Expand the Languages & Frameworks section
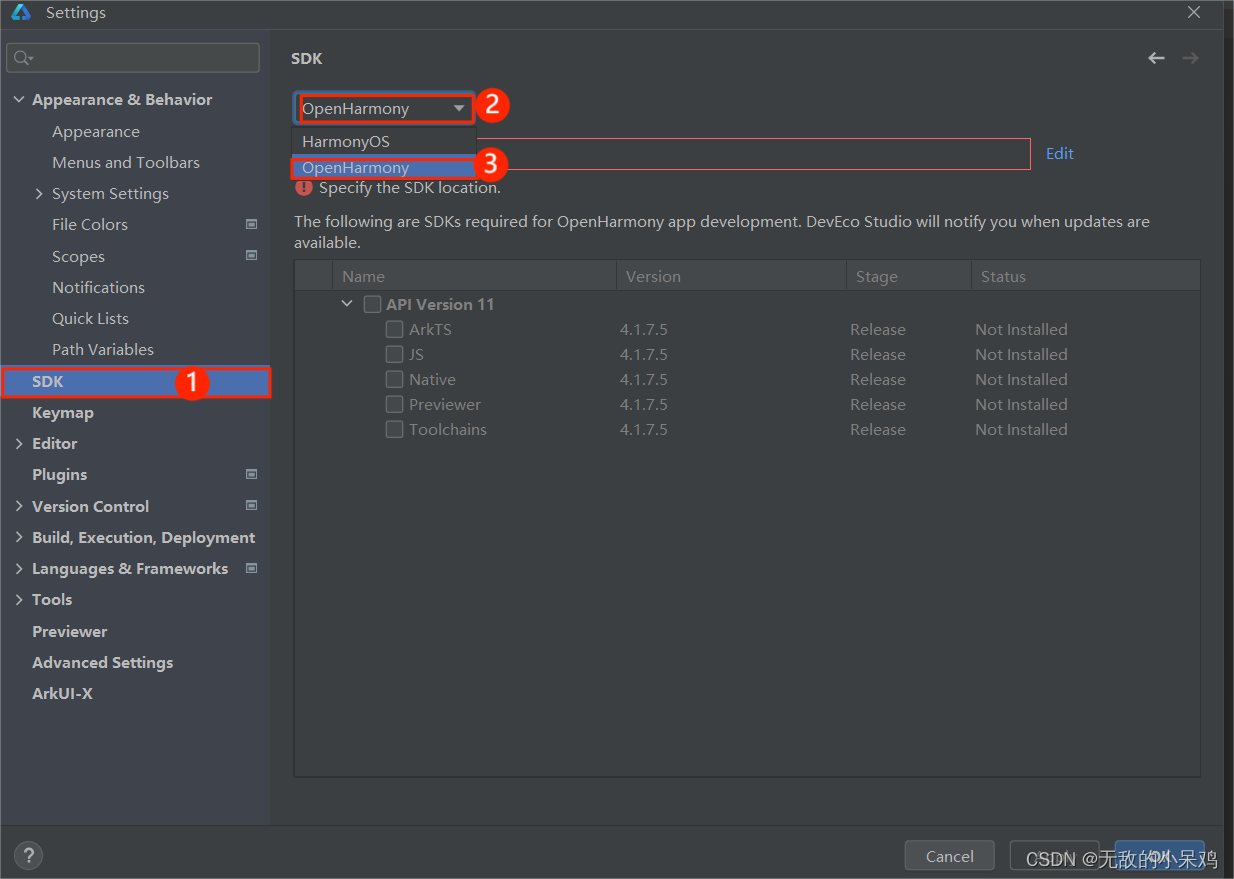1234x879 pixels. 19,568
